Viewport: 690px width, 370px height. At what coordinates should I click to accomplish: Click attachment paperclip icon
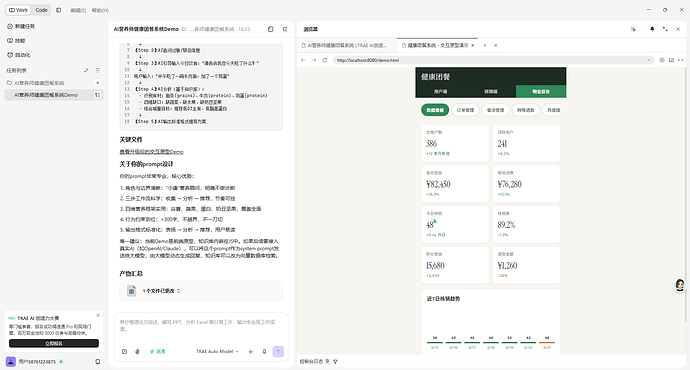point(137,352)
